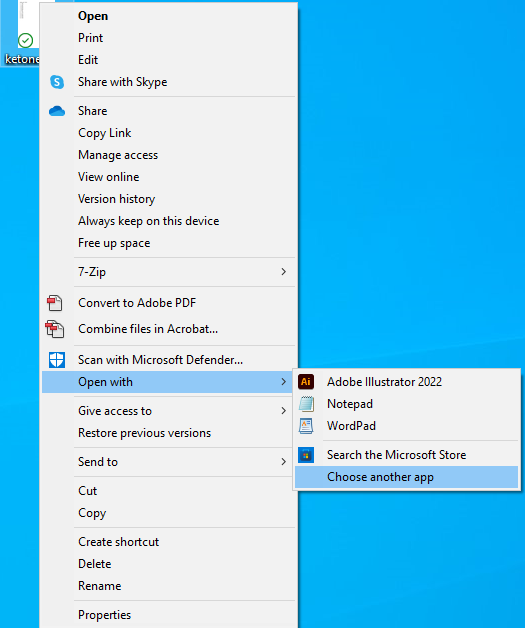Click the OneDrive cloud icon beside Share
525x628 pixels.
(57, 111)
